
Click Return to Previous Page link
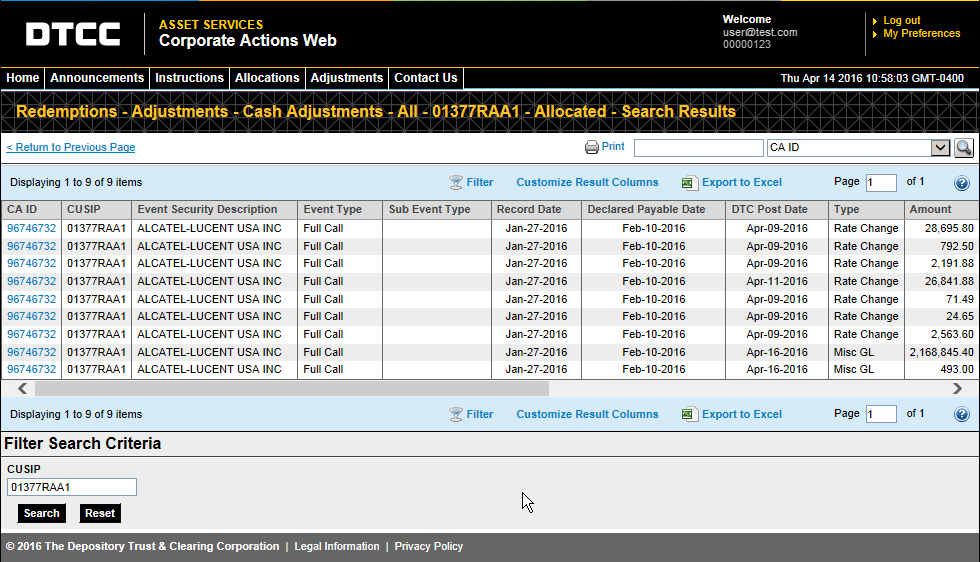pyautogui.click(x=71, y=147)
